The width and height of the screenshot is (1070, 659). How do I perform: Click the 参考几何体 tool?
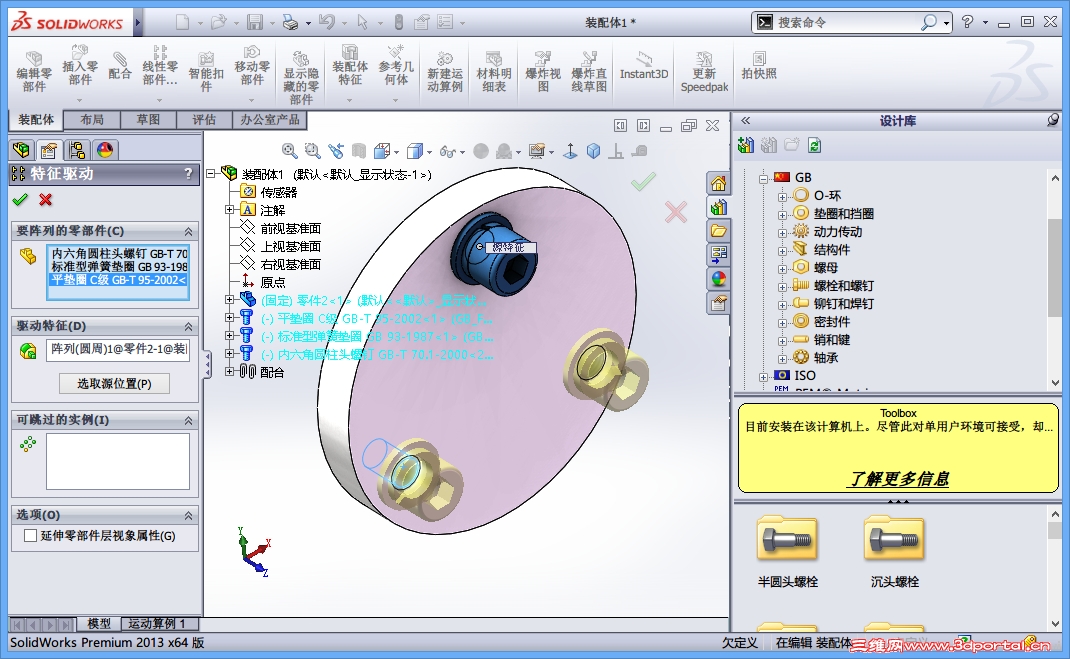(396, 66)
